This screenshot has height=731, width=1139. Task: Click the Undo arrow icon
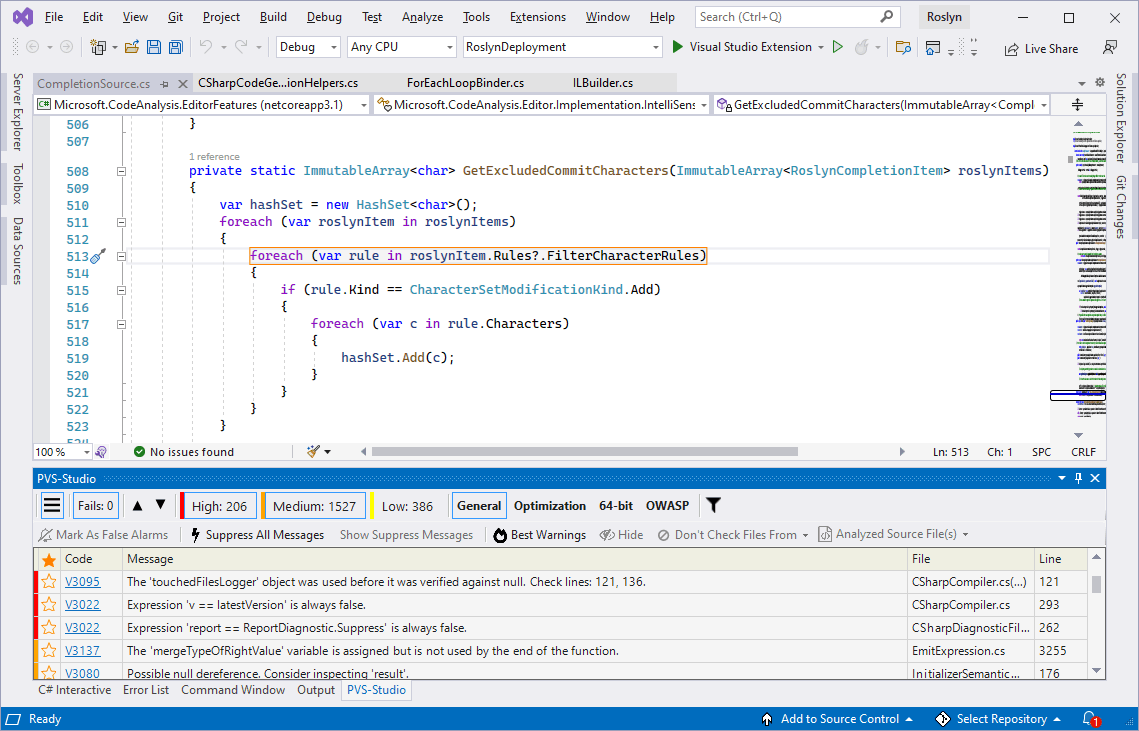click(206, 47)
